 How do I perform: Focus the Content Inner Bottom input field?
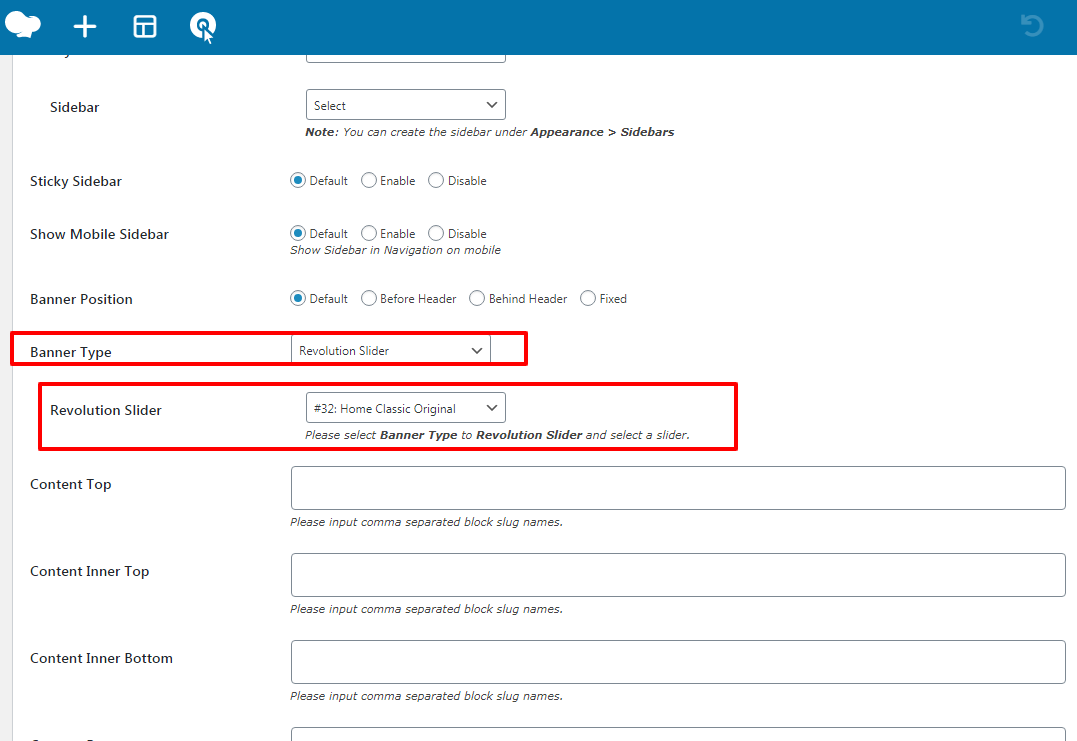tap(678, 662)
